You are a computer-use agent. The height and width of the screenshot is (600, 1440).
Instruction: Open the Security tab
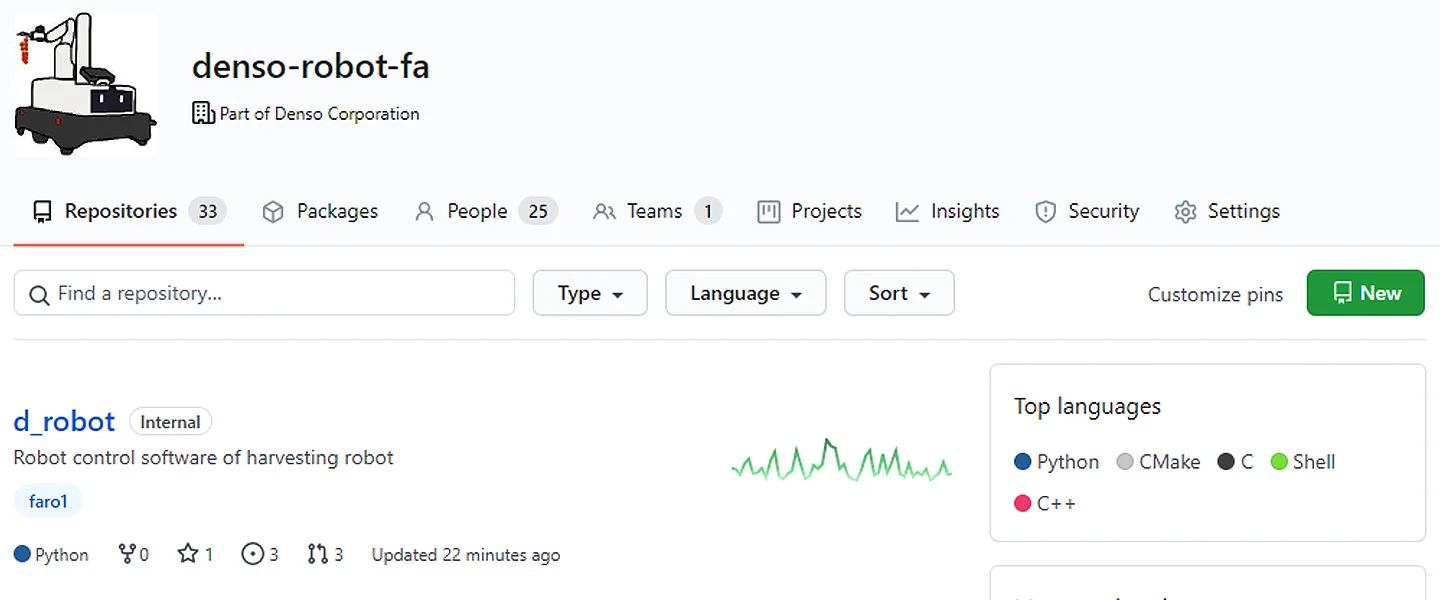pos(1087,211)
